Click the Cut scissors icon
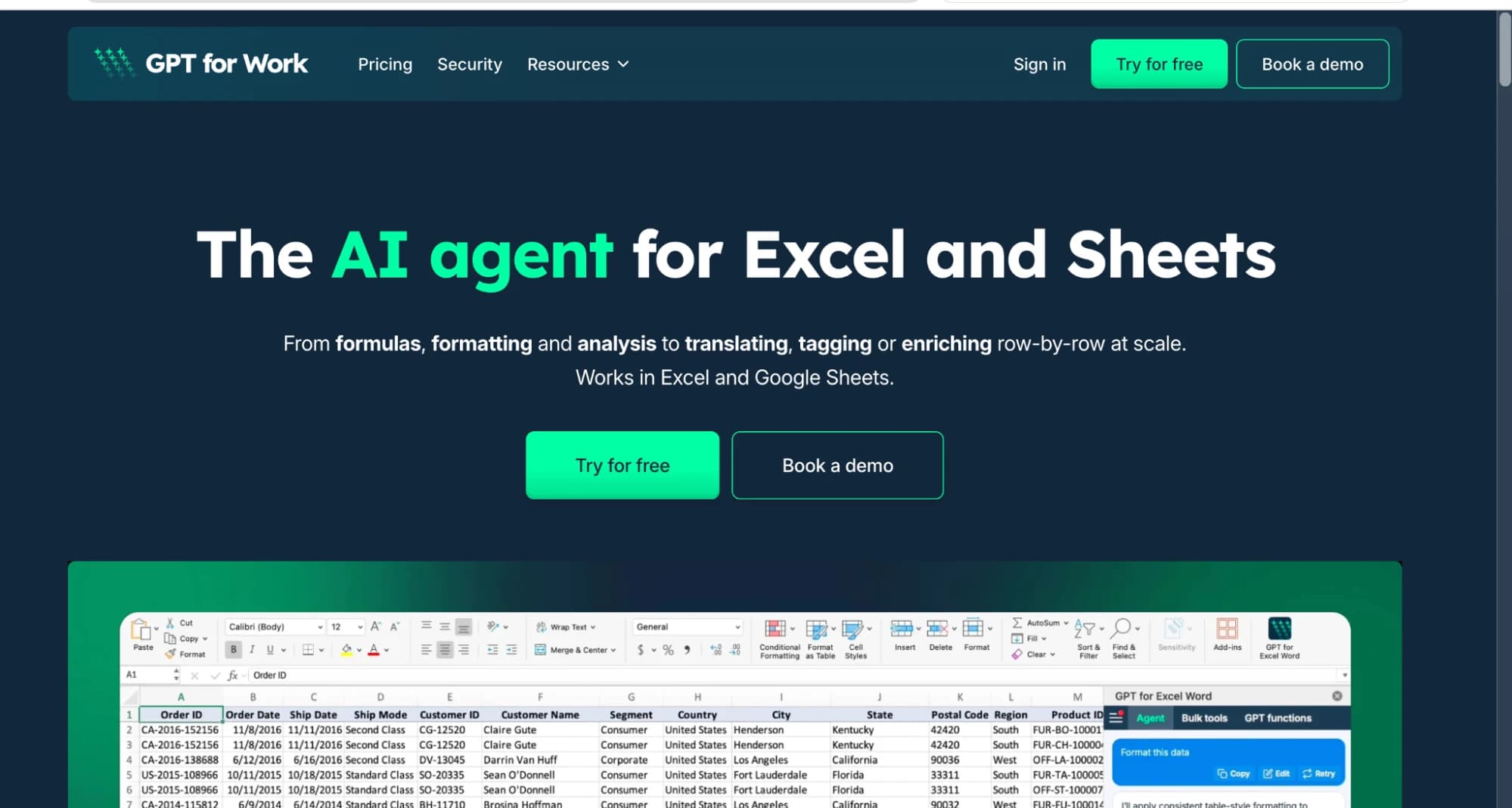 coord(170,623)
